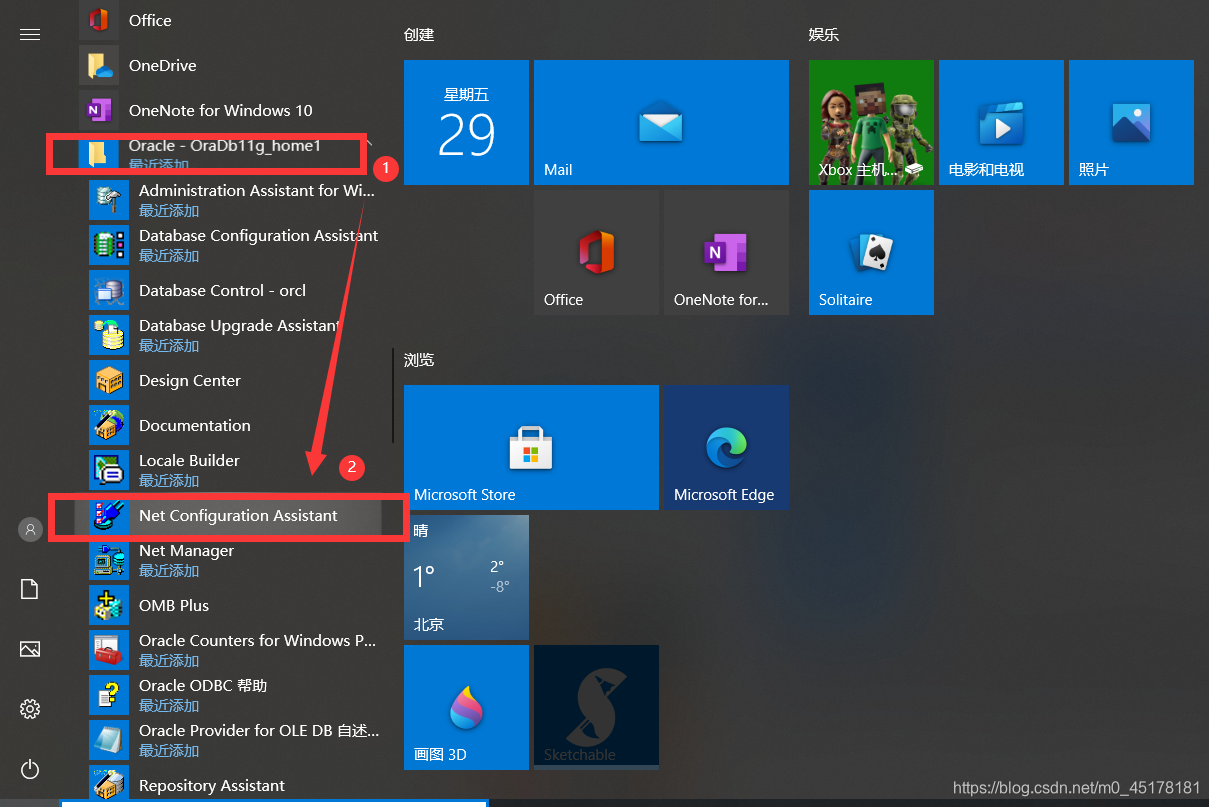Open the Xbox 主机 tile
This screenshot has width=1209, height=807.
(x=871, y=122)
